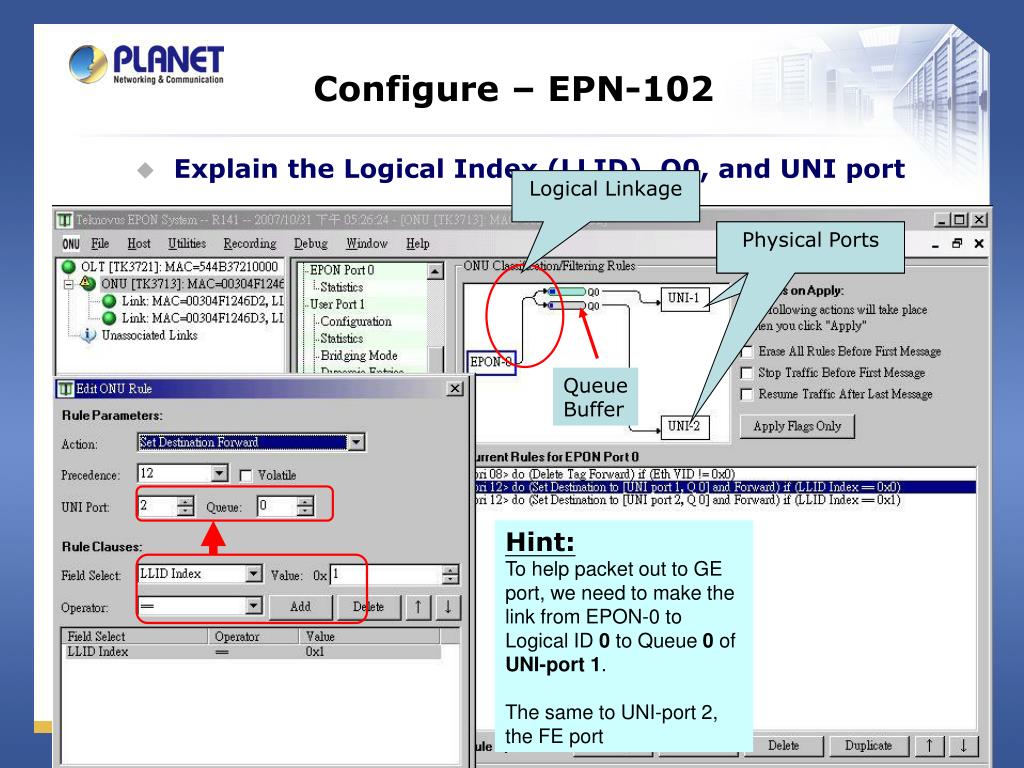Open the Action dropdown

tap(356, 443)
